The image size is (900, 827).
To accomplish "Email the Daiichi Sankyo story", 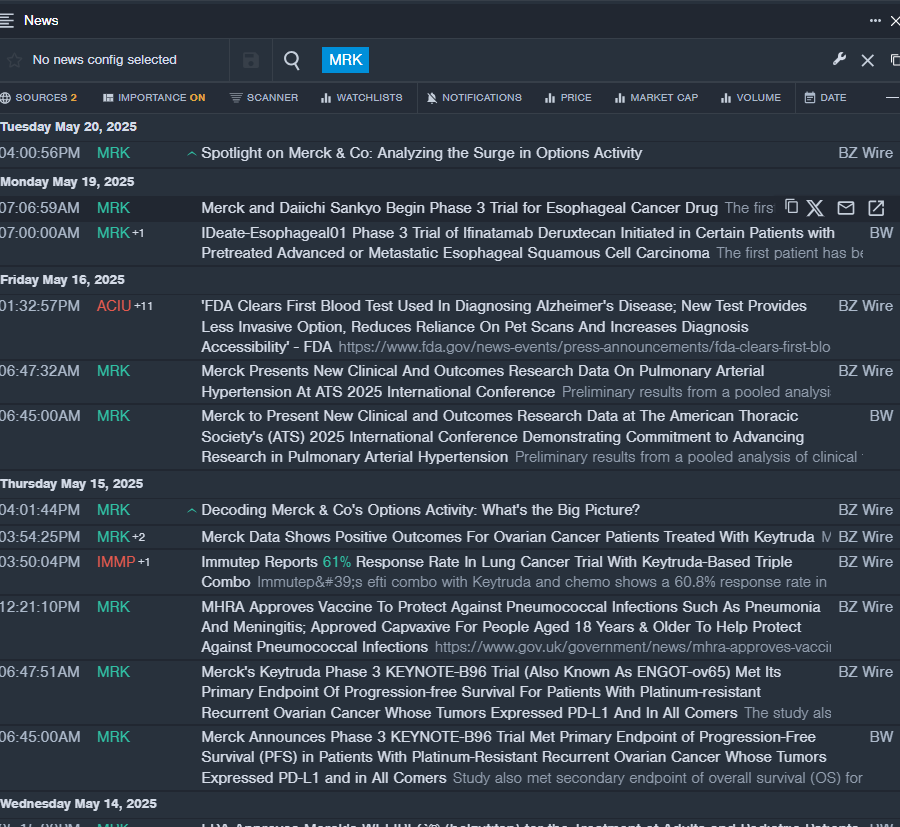I will point(845,208).
